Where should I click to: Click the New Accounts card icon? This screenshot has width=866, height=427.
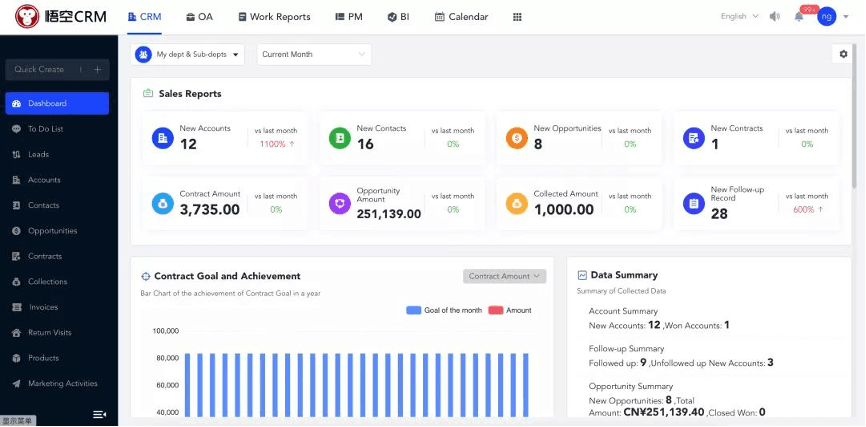(x=163, y=138)
